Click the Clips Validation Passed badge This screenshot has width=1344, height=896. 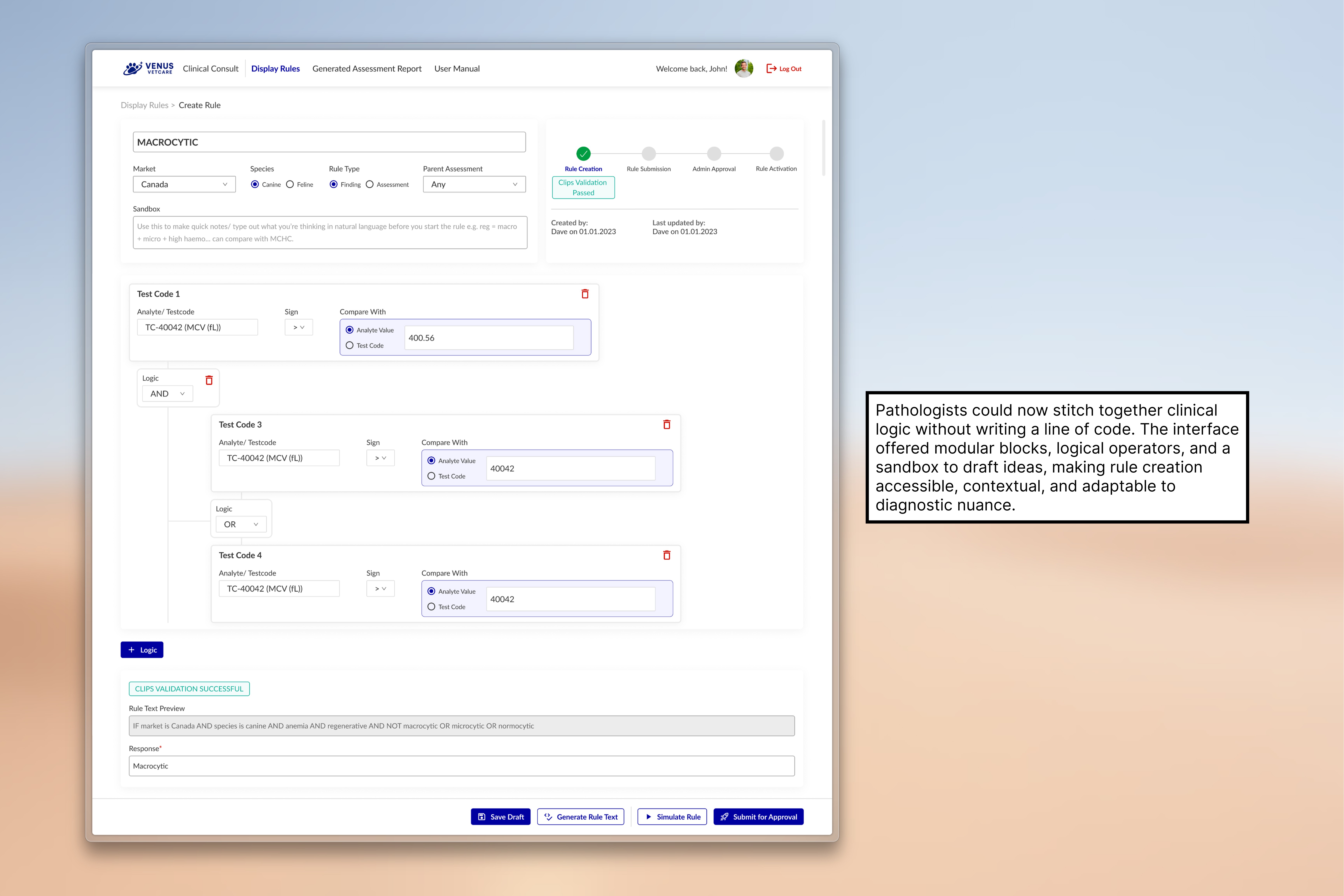pyautogui.click(x=583, y=187)
